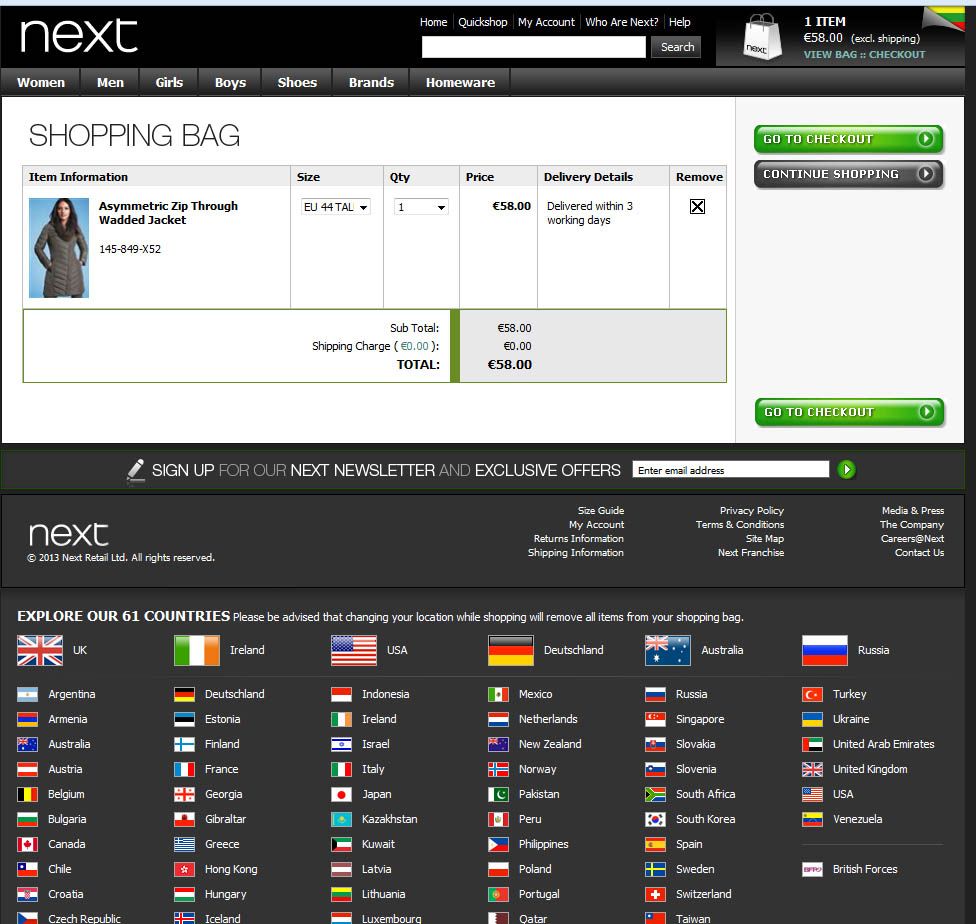
Task: Open the Brands category menu
Action: point(372,82)
